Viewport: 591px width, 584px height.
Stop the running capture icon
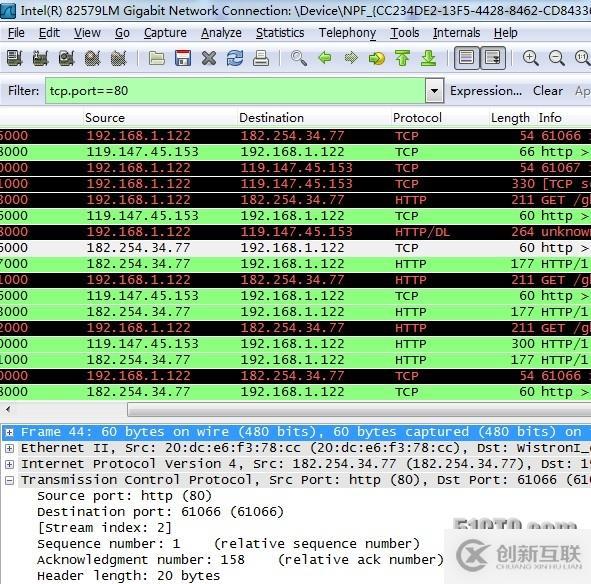point(93,58)
